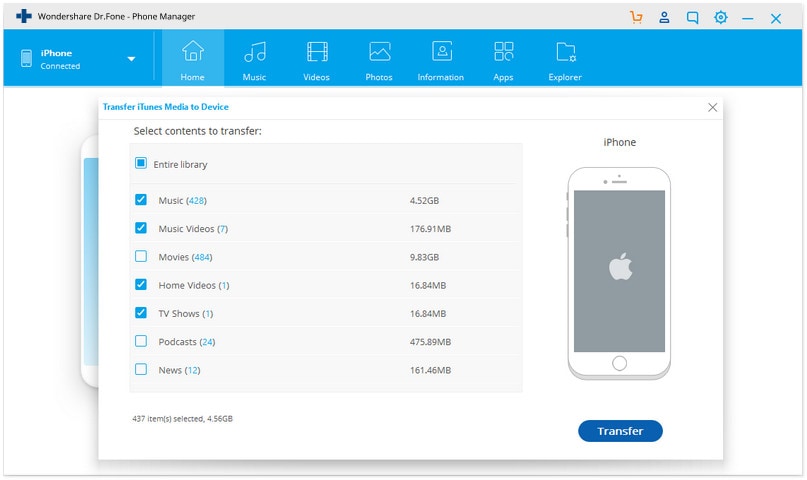Switch to the Information tab
Viewport: 807px width, 480px height.
[x=441, y=60]
